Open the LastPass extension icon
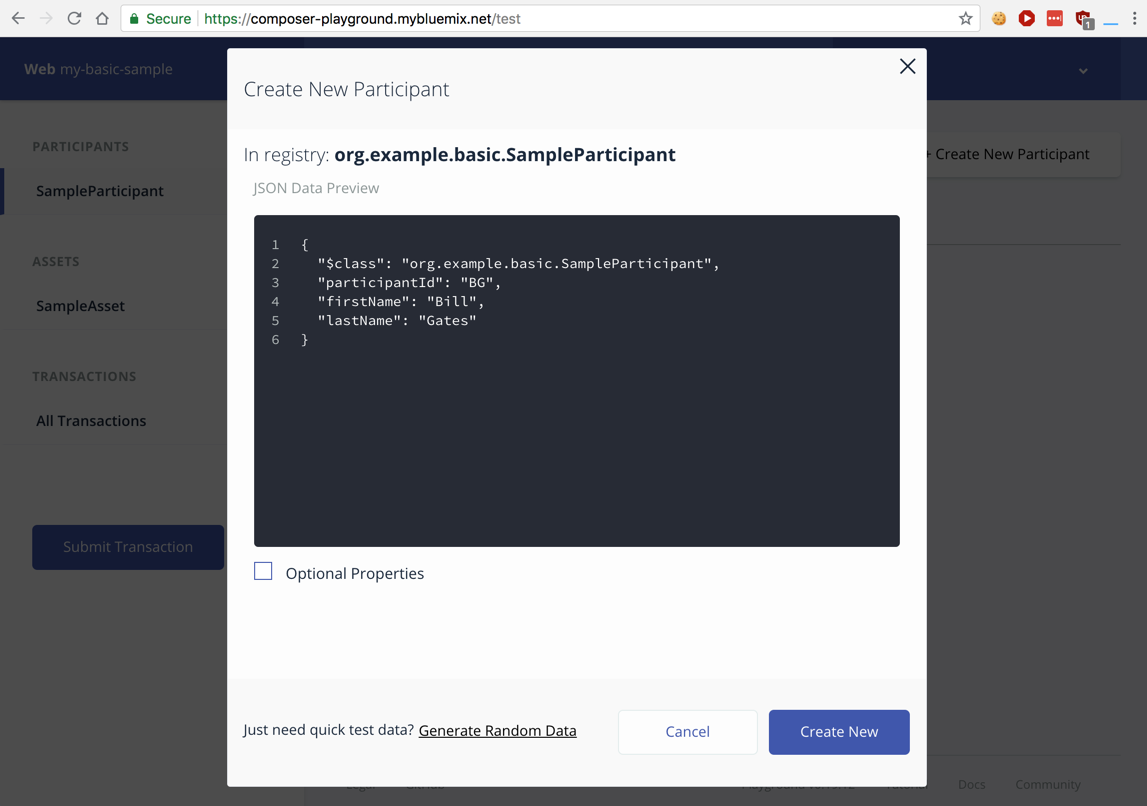 1054,19
